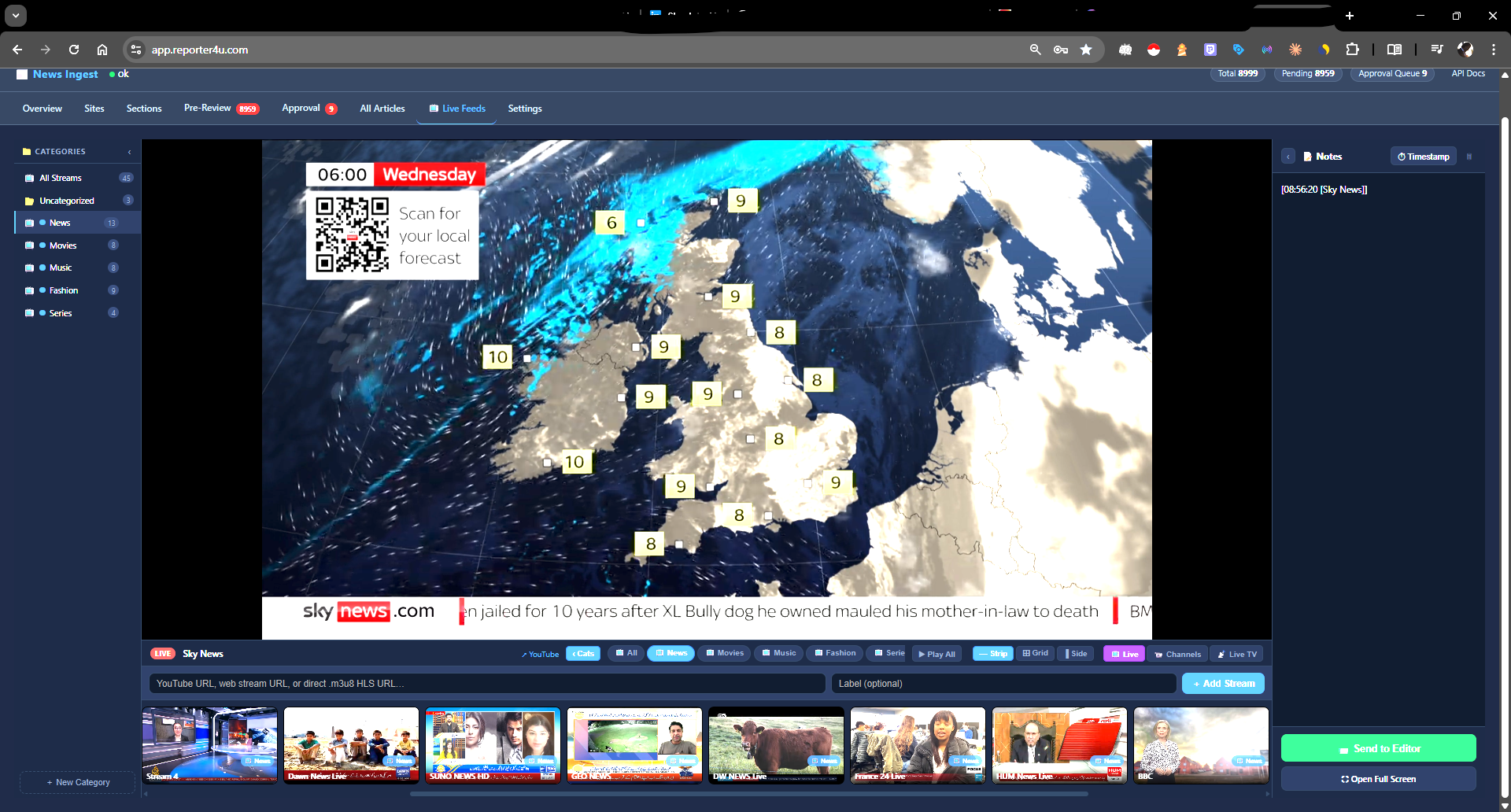Open the tab search dropdown arrow
1511x812 pixels.
click(x=16, y=15)
